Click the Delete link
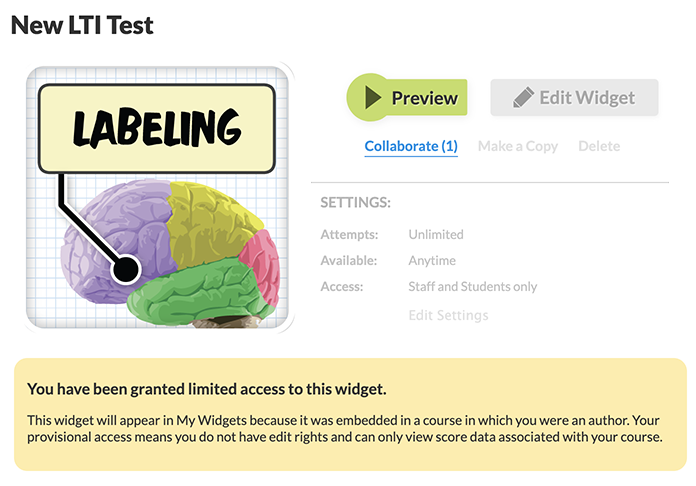The height and width of the screenshot is (486, 696). click(x=599, y=146)
